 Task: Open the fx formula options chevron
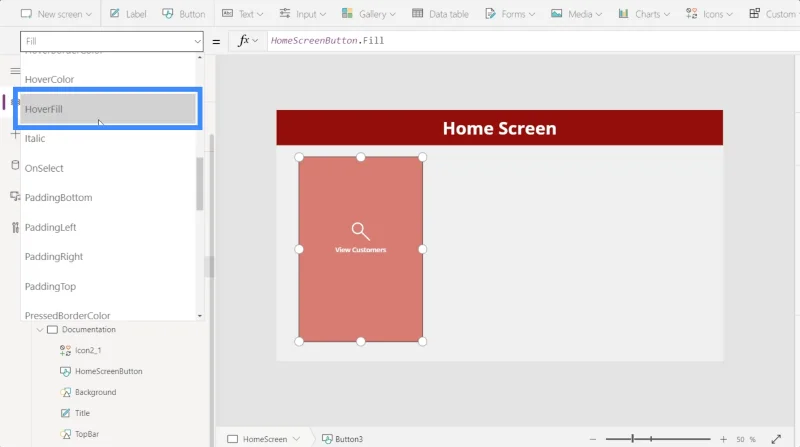click(255, 41)
